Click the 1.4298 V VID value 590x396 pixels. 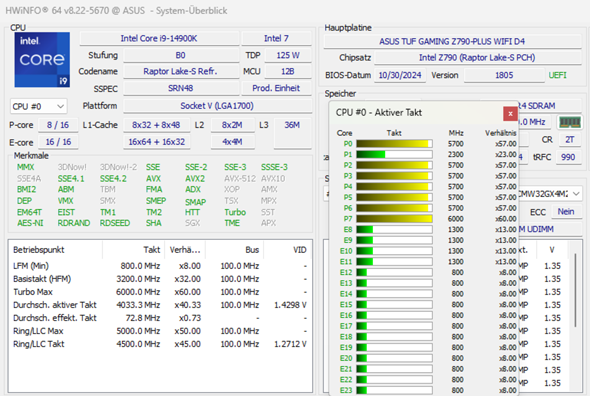click(290, 305)
